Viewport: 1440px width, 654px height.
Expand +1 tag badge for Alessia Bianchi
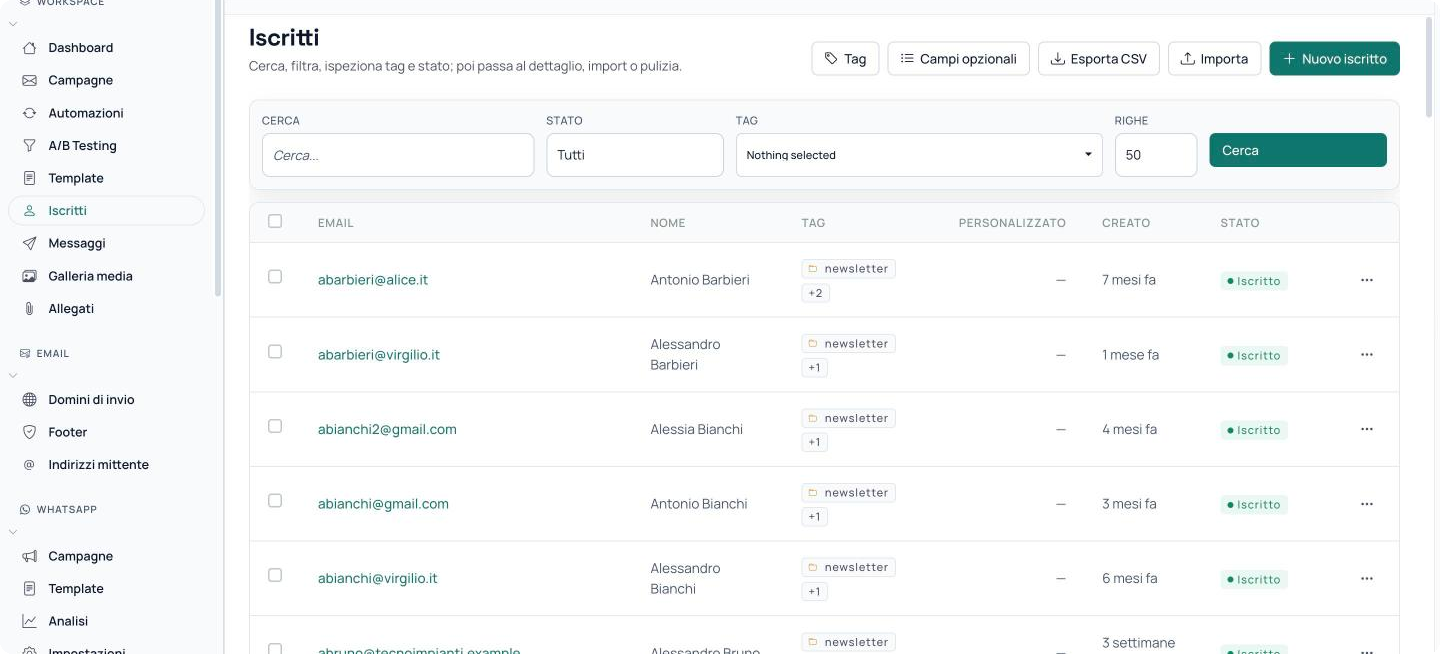click(x=814, y=442)
